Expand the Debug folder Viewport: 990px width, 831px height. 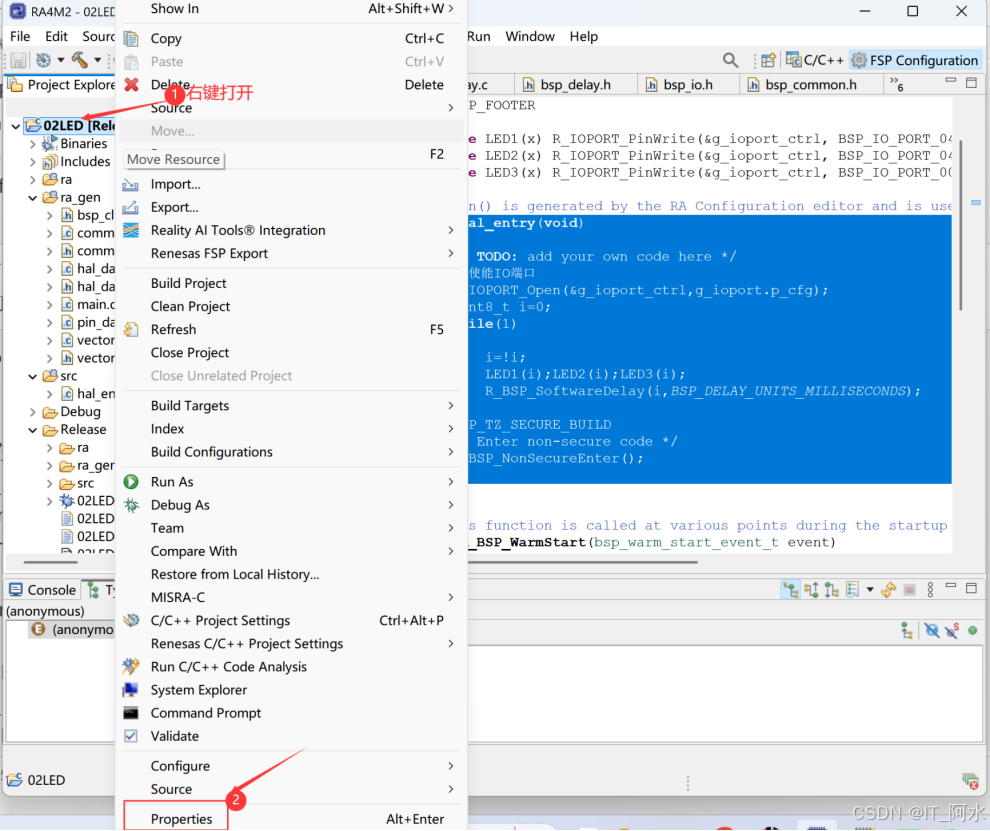pyautogui.click(x=33, y=412)
